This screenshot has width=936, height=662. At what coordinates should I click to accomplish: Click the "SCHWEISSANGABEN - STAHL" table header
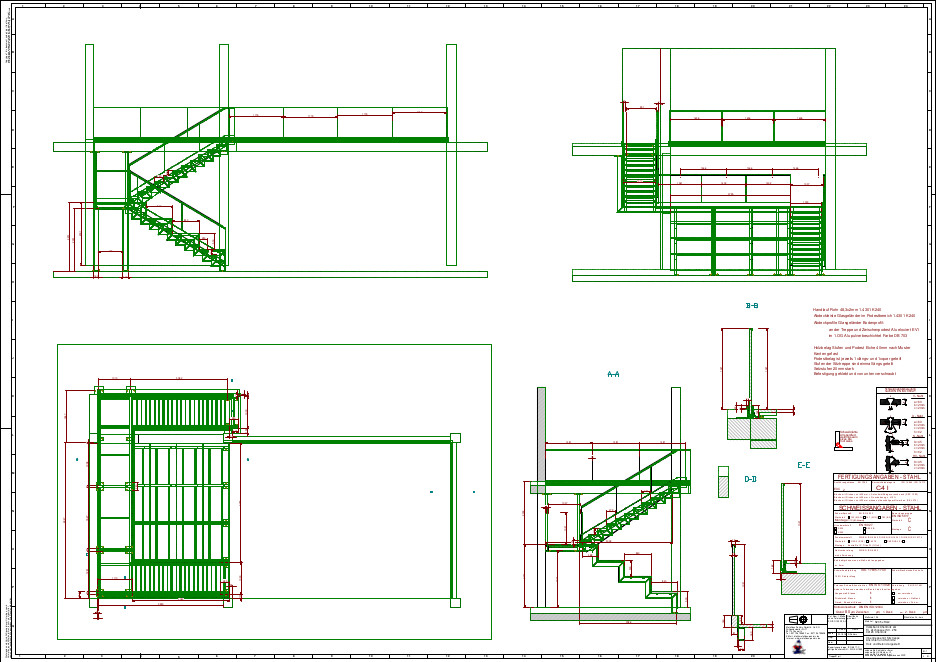click(x=880, y=508)
